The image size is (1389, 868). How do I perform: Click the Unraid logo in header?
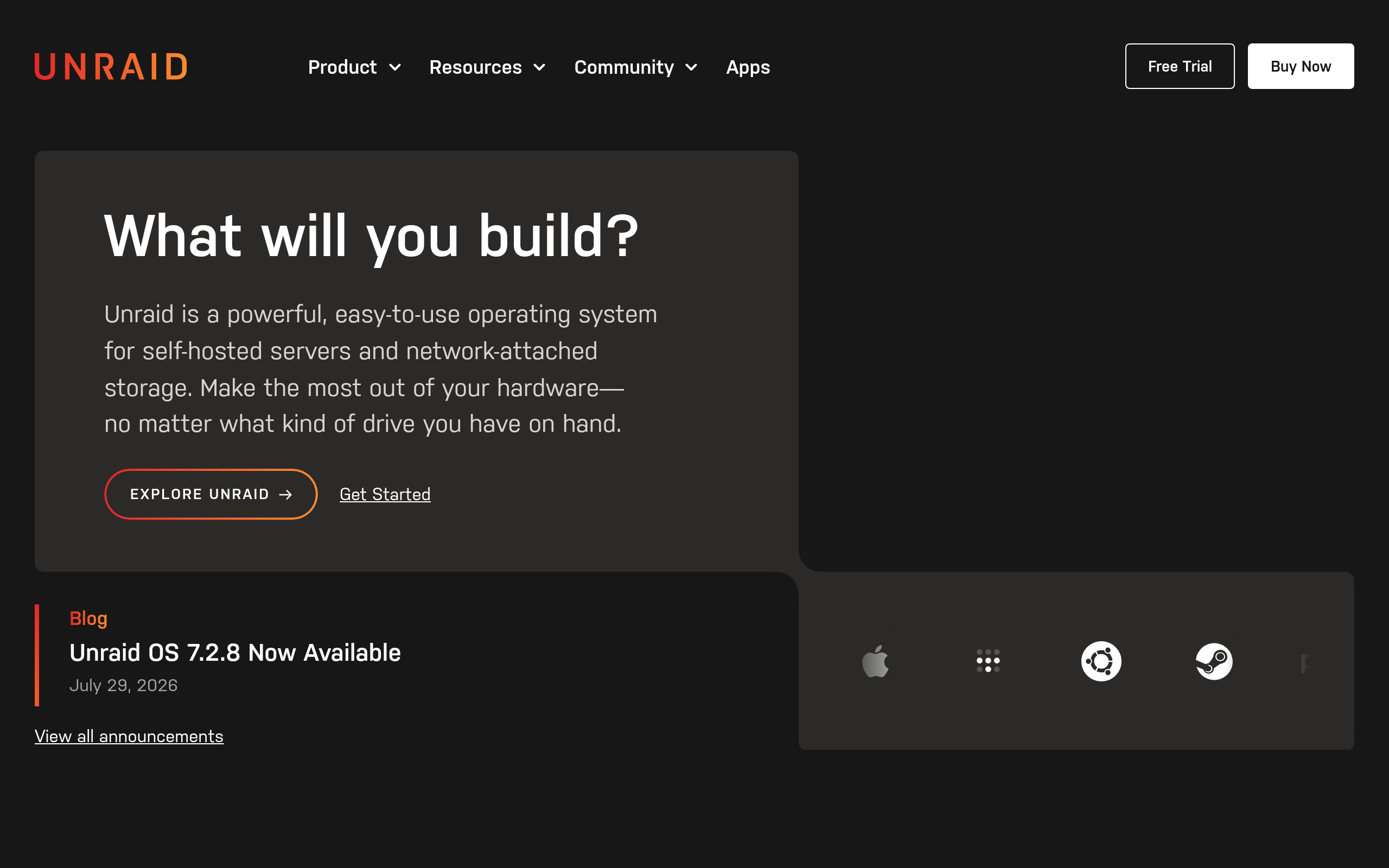tap(111, 67)
